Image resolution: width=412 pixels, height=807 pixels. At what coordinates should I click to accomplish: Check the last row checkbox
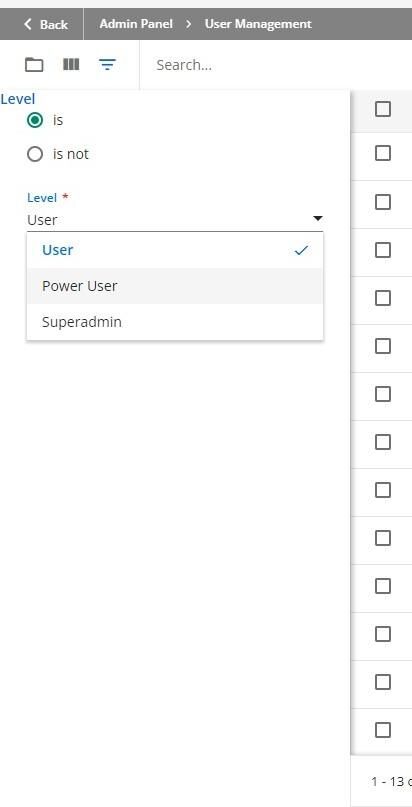(383, 730)
